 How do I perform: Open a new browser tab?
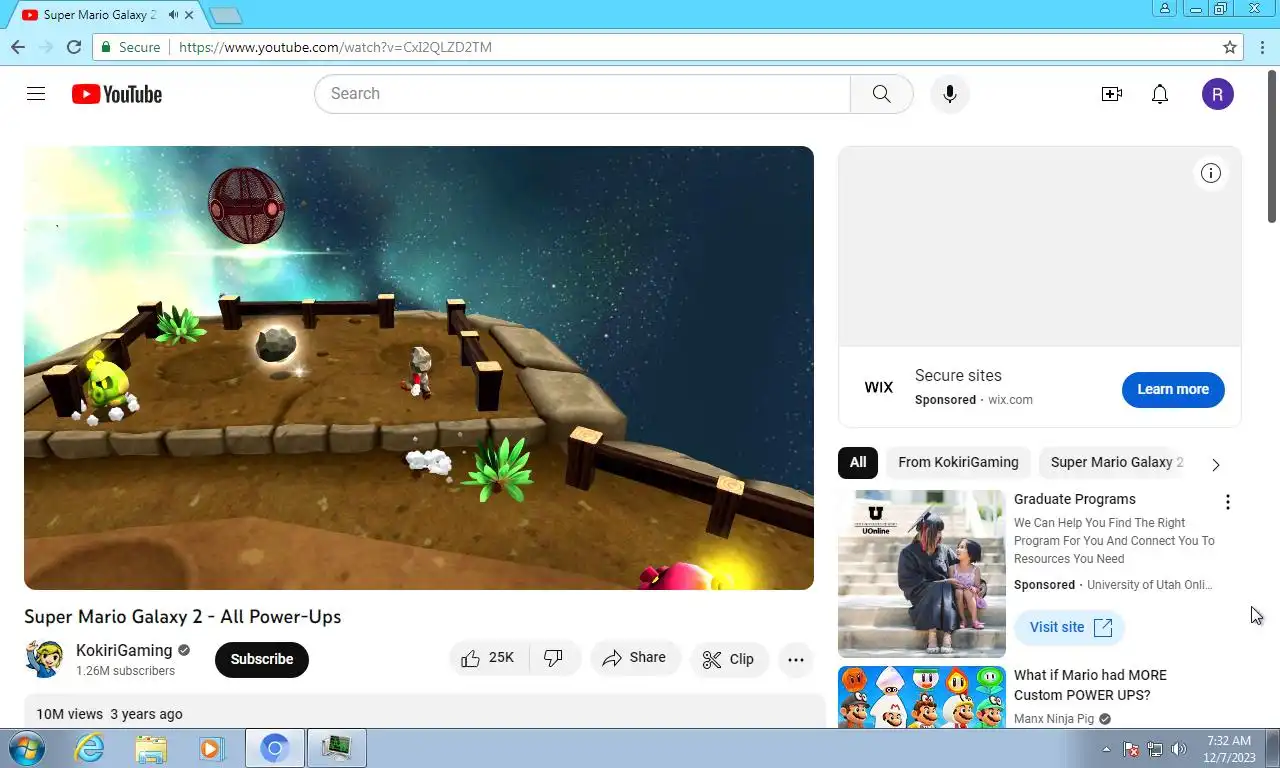(227, 15)
